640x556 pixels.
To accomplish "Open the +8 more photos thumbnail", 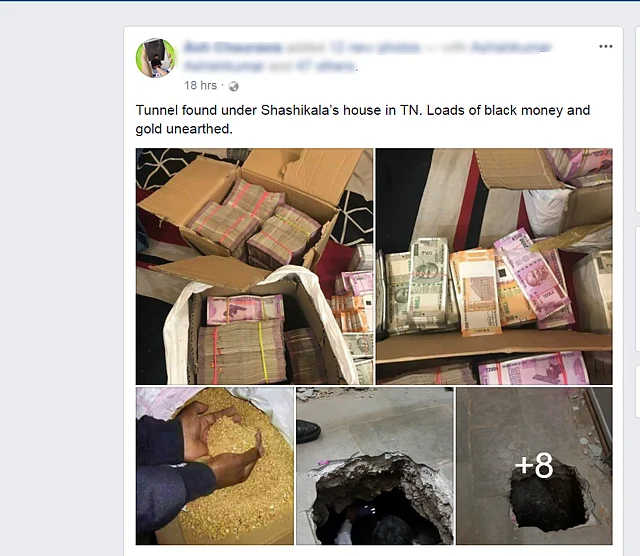I will (534, 466).
